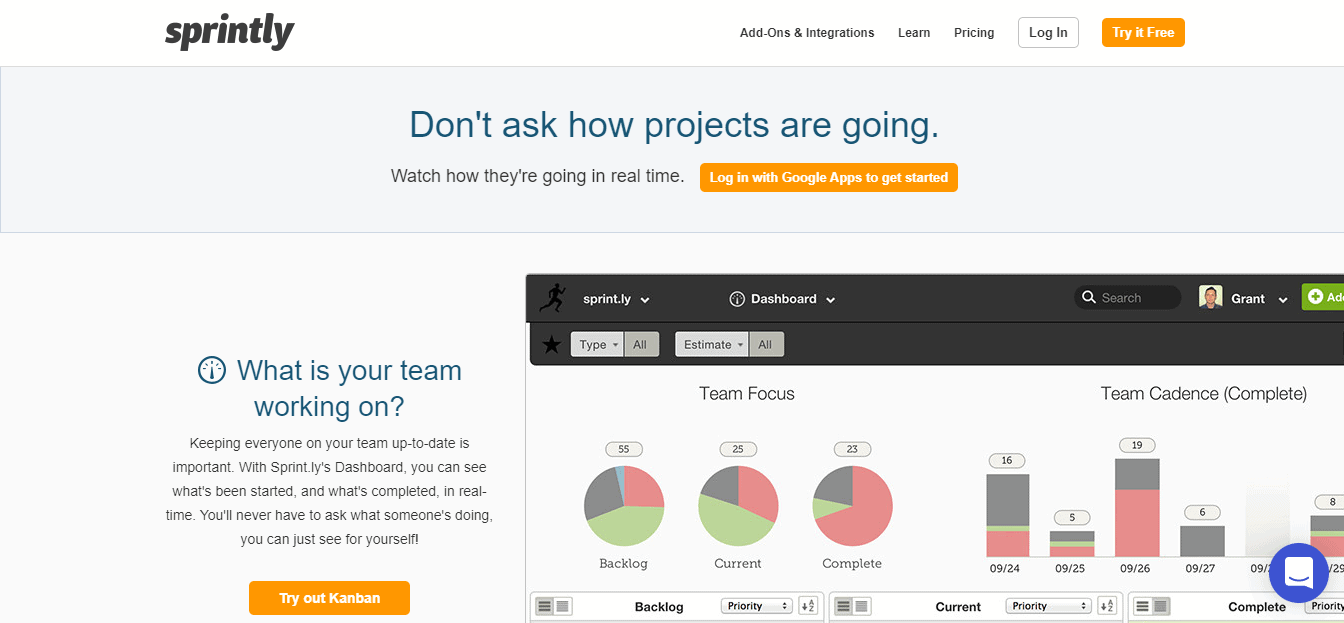The height and width of the screenshot is (623, 1344).
Task: Open the Grant user menu dropdown
Action: [1259, 299]
